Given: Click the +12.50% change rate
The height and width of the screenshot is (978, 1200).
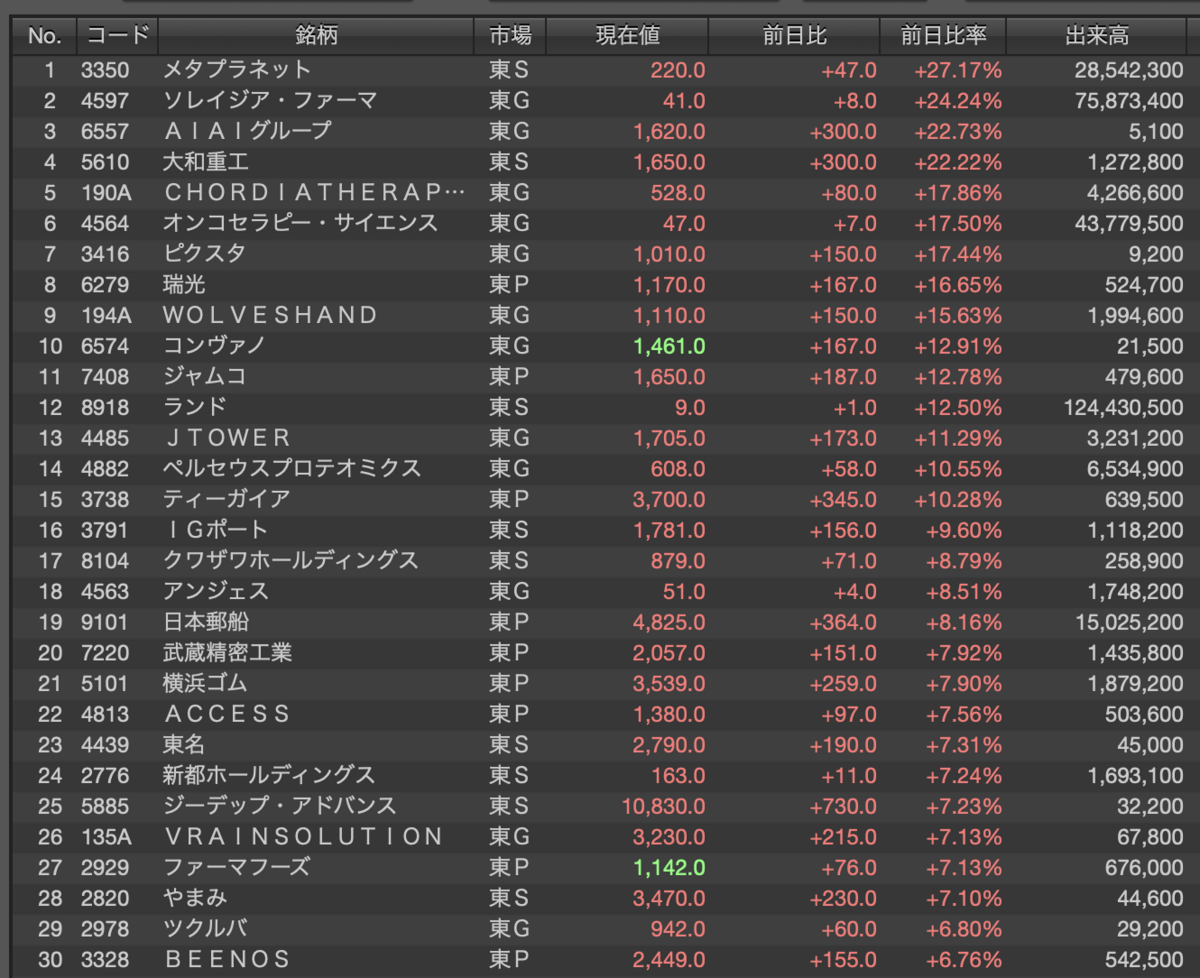Looking at the screenshot, I should [x=958, y=407].
